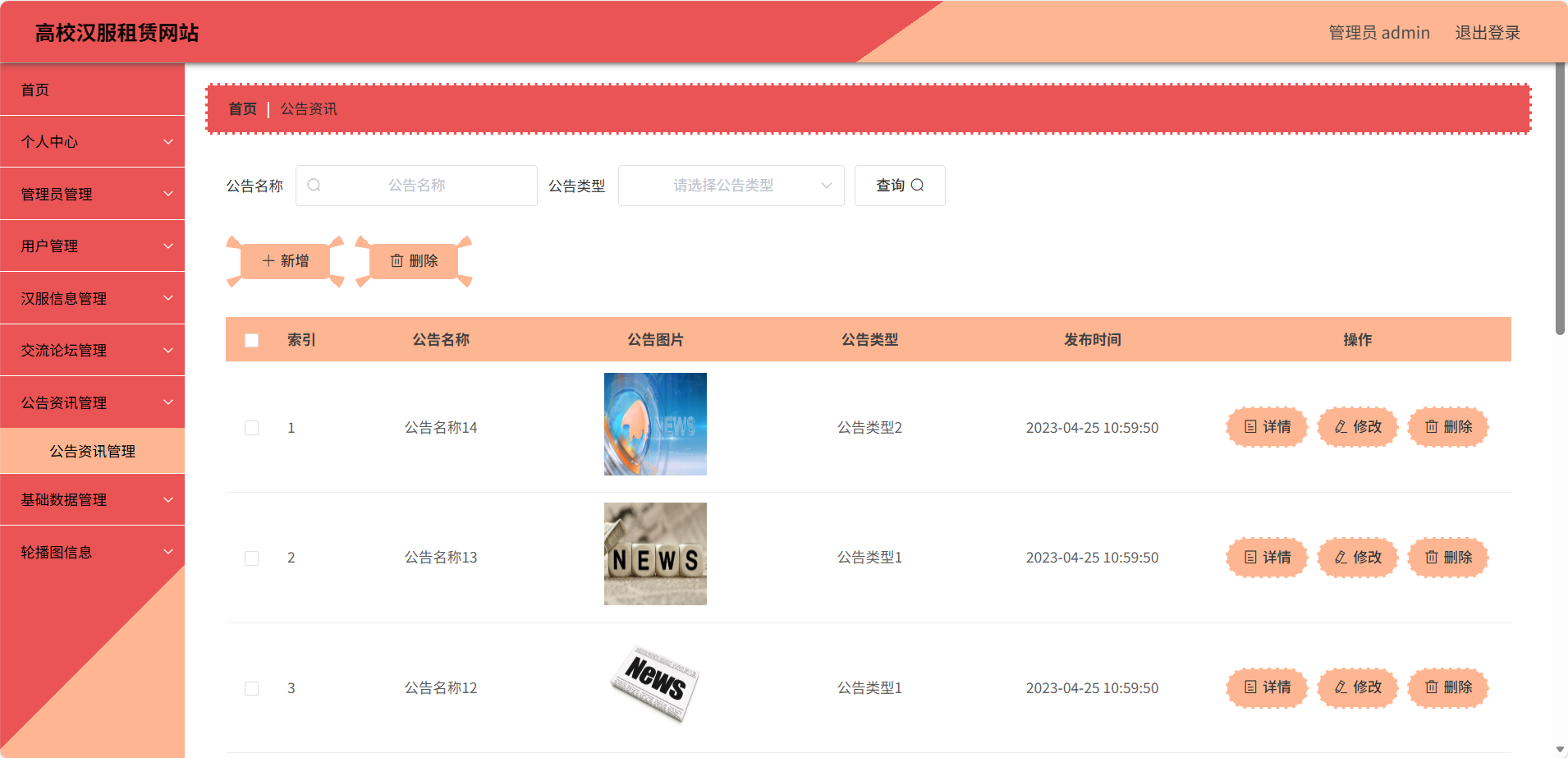Expand 轮播图信息 sidebar chevron

pyautogui.click(x=168, y=552)
